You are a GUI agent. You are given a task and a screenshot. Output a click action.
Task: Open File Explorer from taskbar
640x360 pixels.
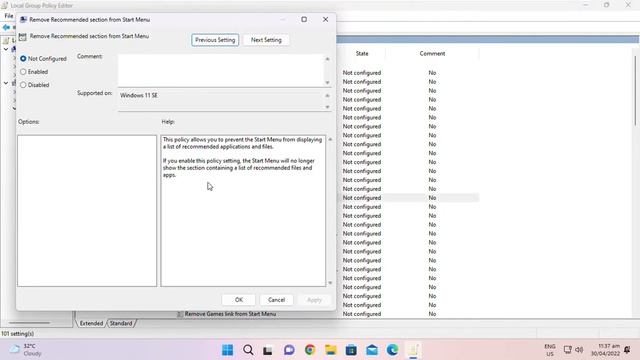[331, 350]
